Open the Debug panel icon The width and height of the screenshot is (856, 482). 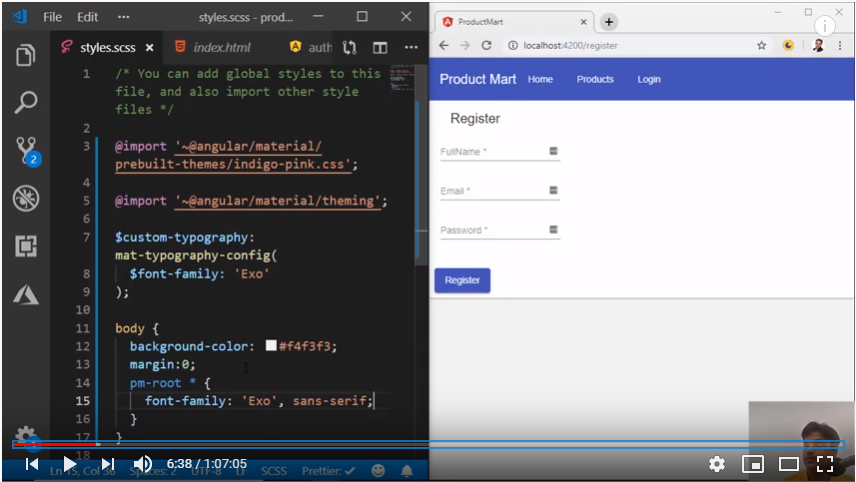coord(25,198)
